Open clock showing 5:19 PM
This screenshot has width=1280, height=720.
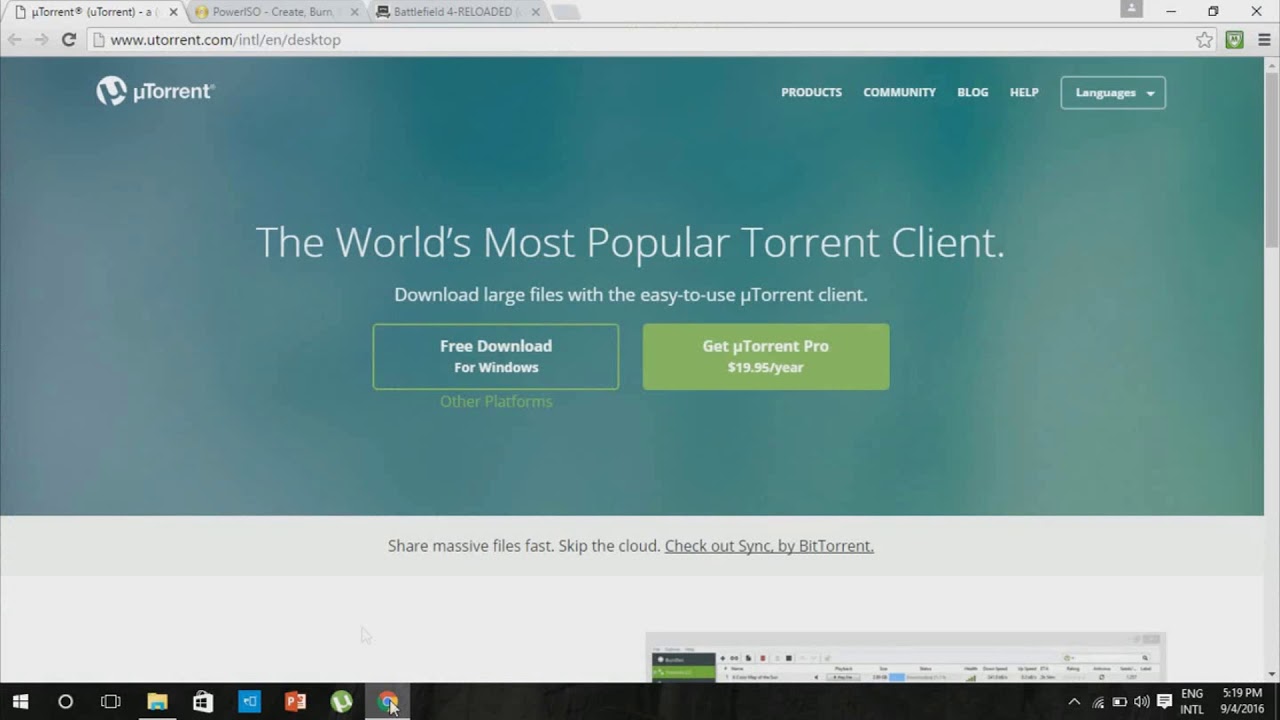[1242, 702]
